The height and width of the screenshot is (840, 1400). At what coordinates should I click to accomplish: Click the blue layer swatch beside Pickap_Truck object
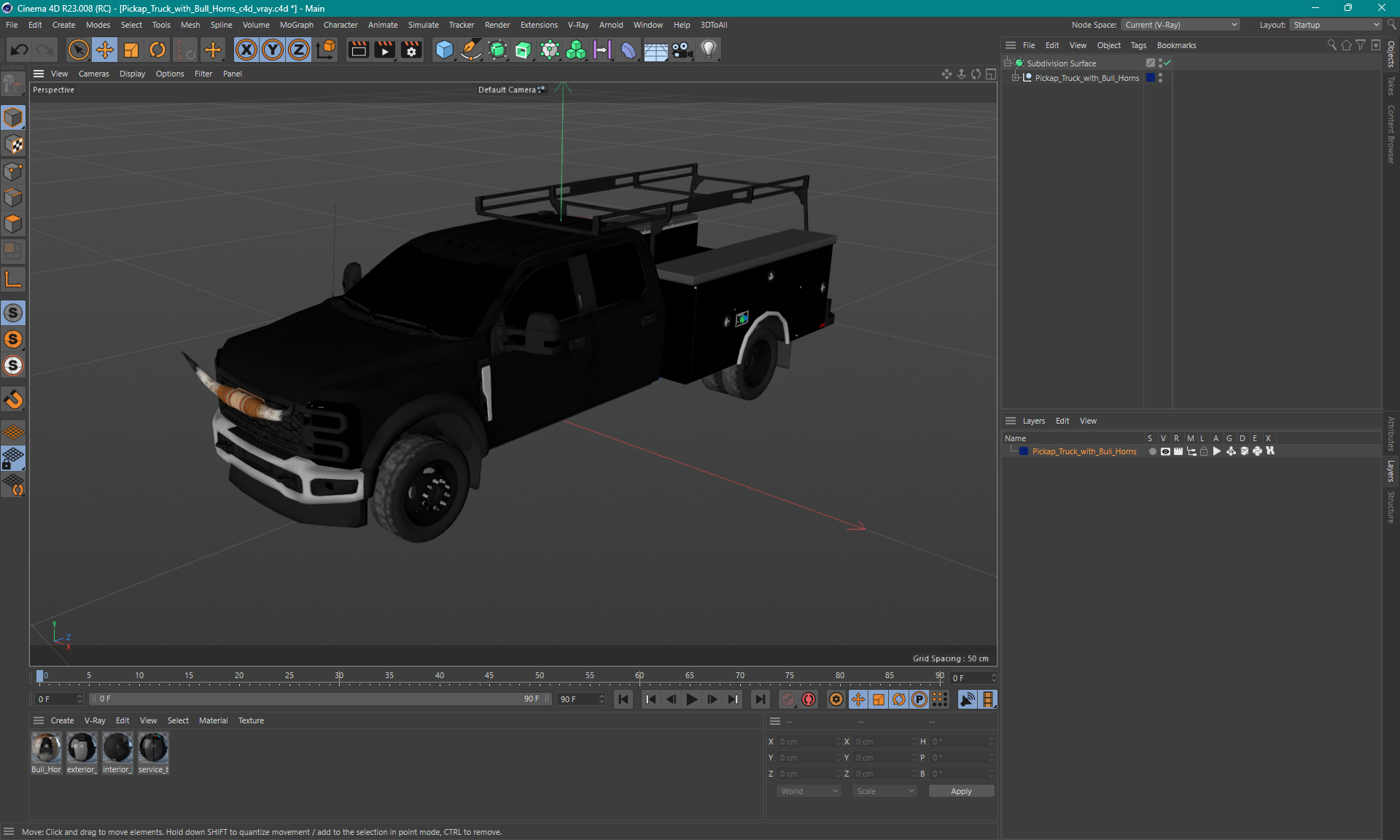(x=1151, y=78)
